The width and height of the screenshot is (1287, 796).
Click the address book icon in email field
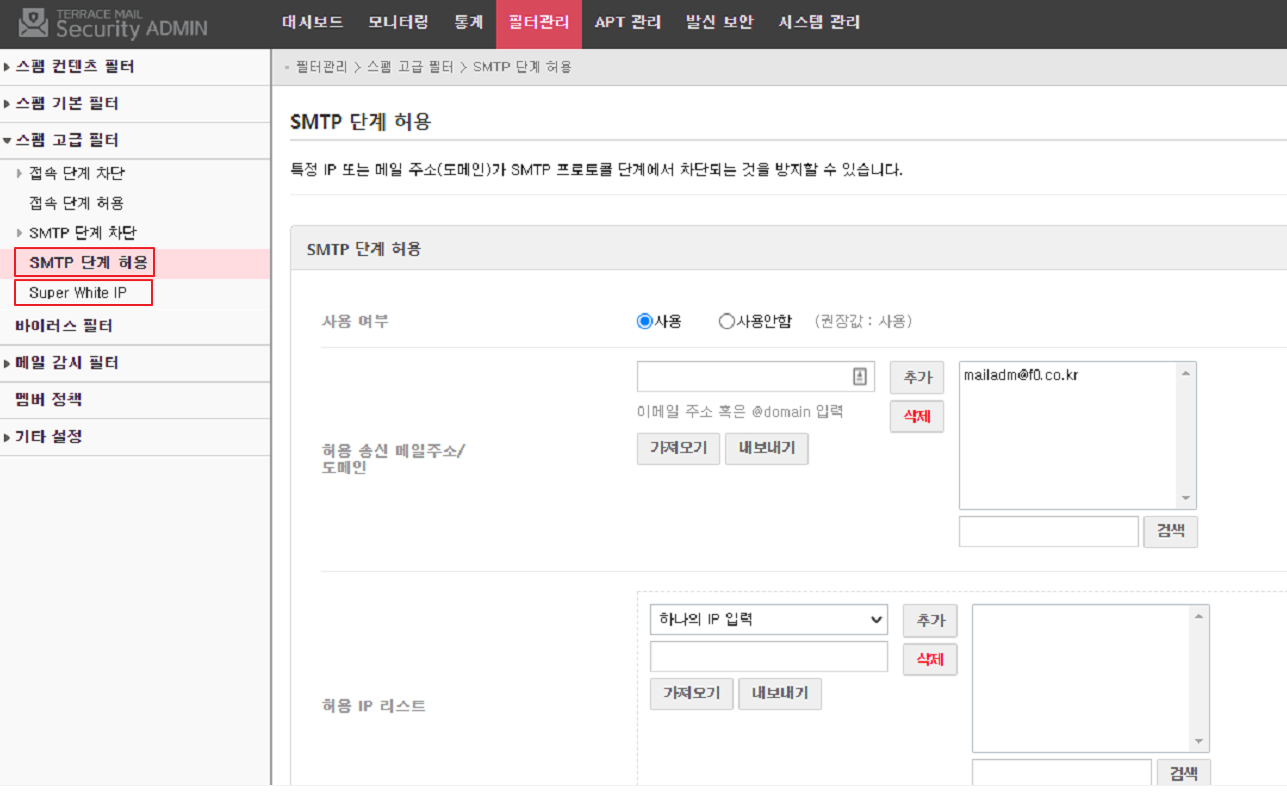(859, 377)
